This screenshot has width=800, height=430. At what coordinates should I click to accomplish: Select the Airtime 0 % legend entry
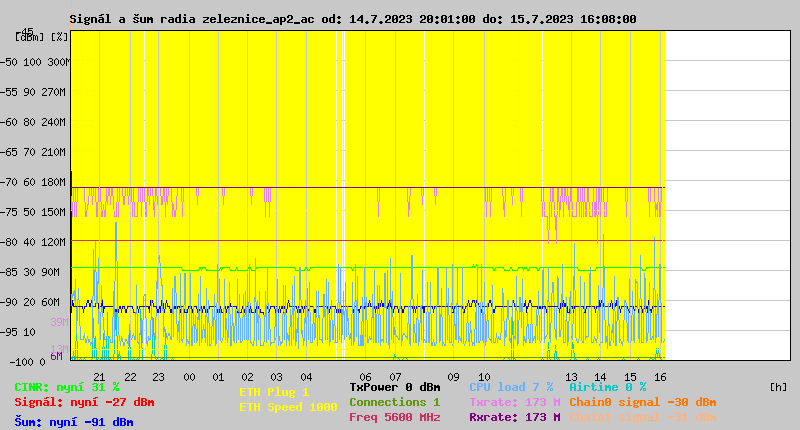click(607, 387)
